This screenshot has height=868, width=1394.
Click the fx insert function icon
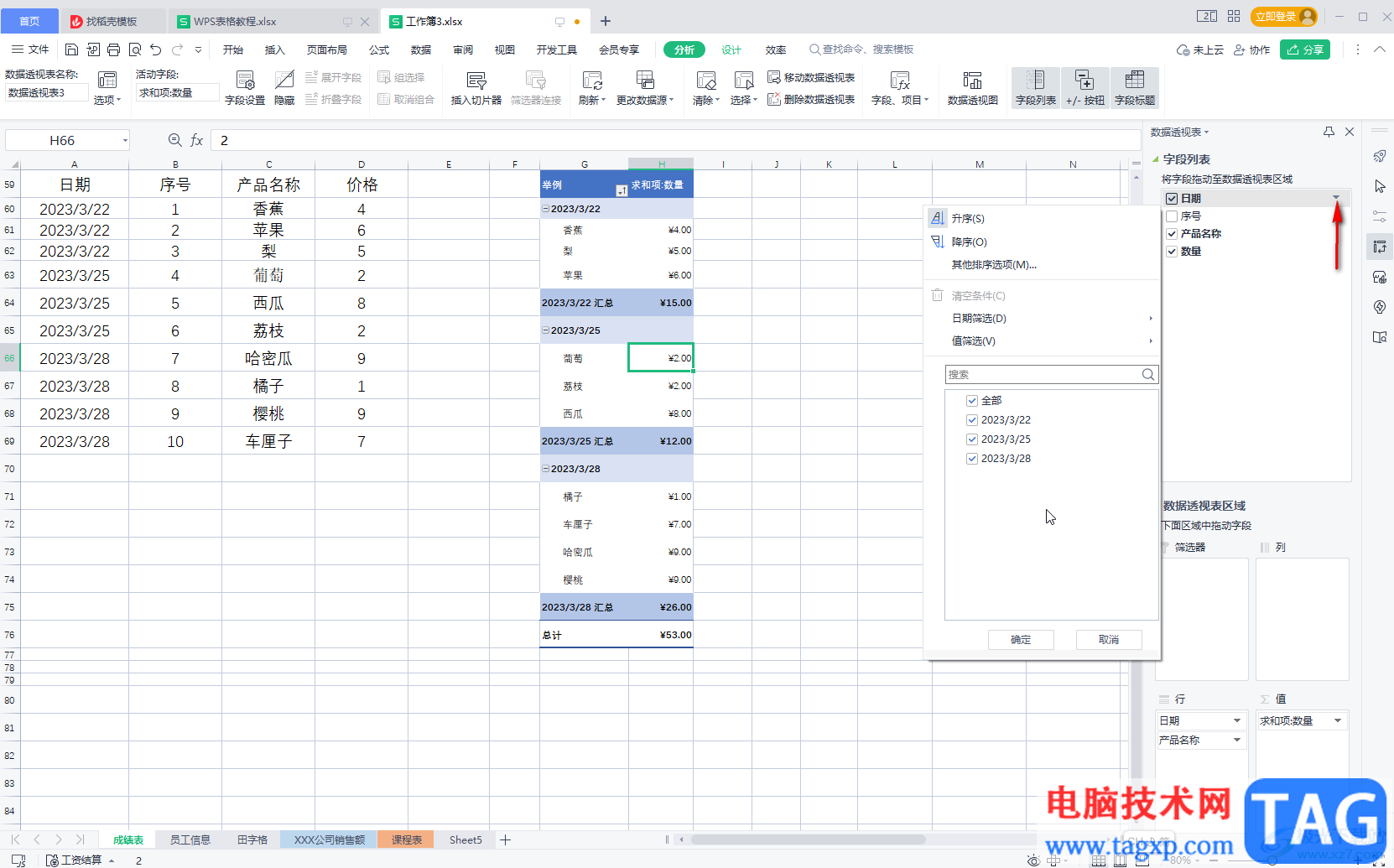[196, 140]
